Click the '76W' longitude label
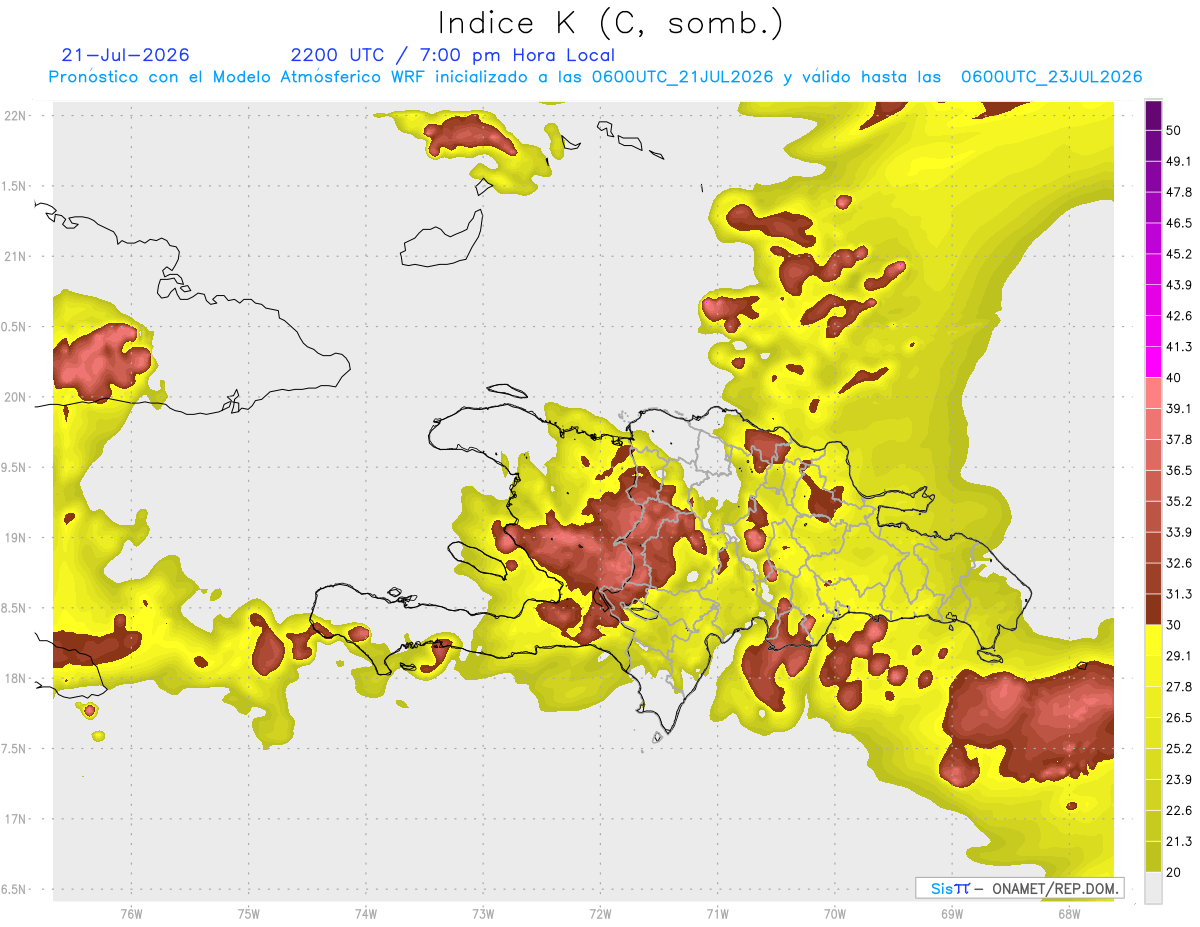The width and height of the screenshot is (1200, 927). pos(131,913)
